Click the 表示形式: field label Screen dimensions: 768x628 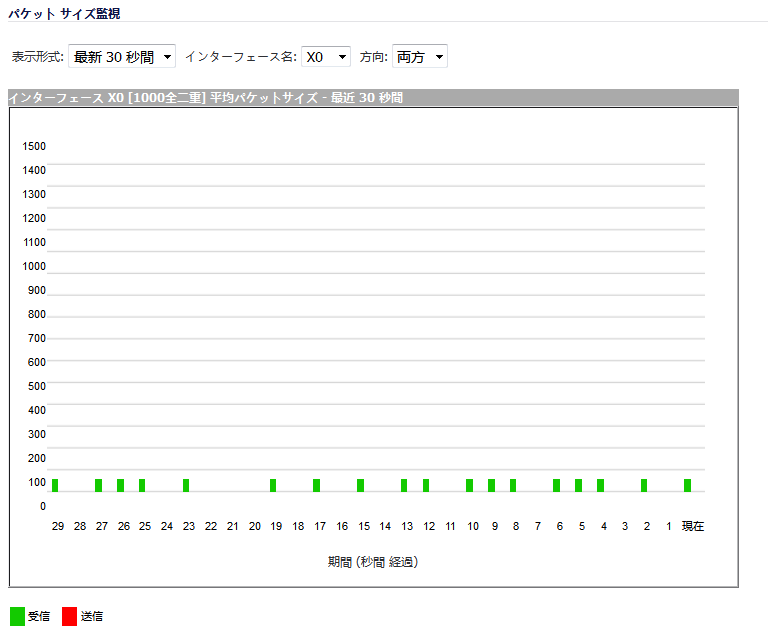[38, 57]
